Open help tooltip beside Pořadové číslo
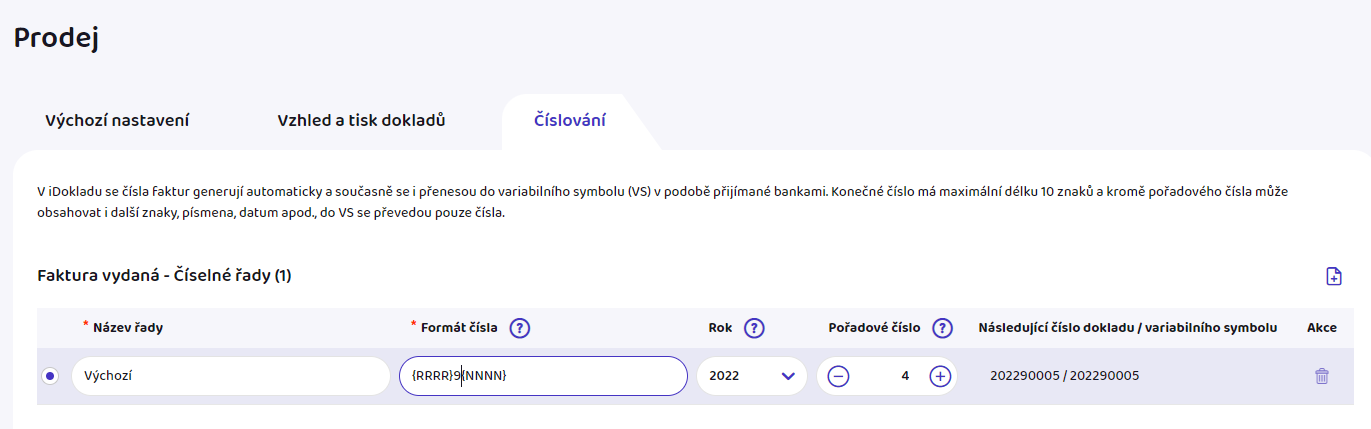This screenshot has height=429, width=1371. tap(941, 328)
